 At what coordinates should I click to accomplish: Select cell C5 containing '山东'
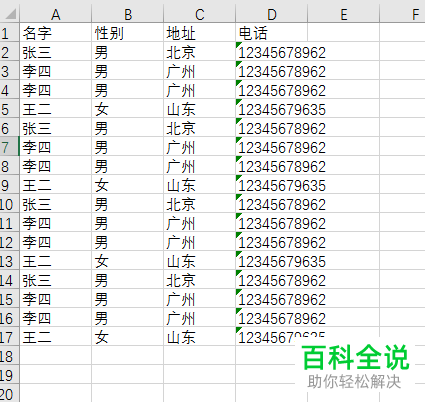point(199,109)
